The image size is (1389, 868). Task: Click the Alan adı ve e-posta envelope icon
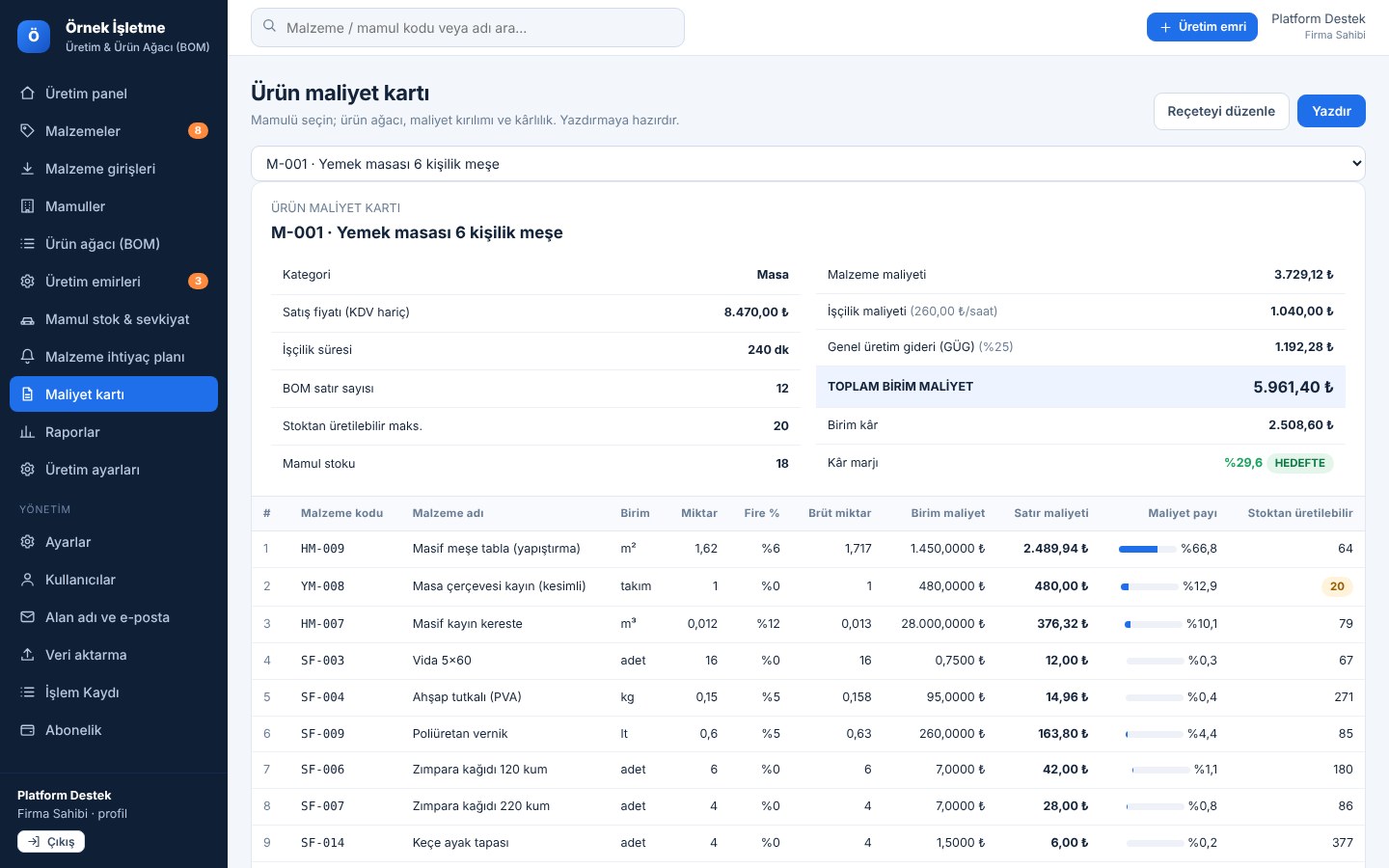[27, 617]
